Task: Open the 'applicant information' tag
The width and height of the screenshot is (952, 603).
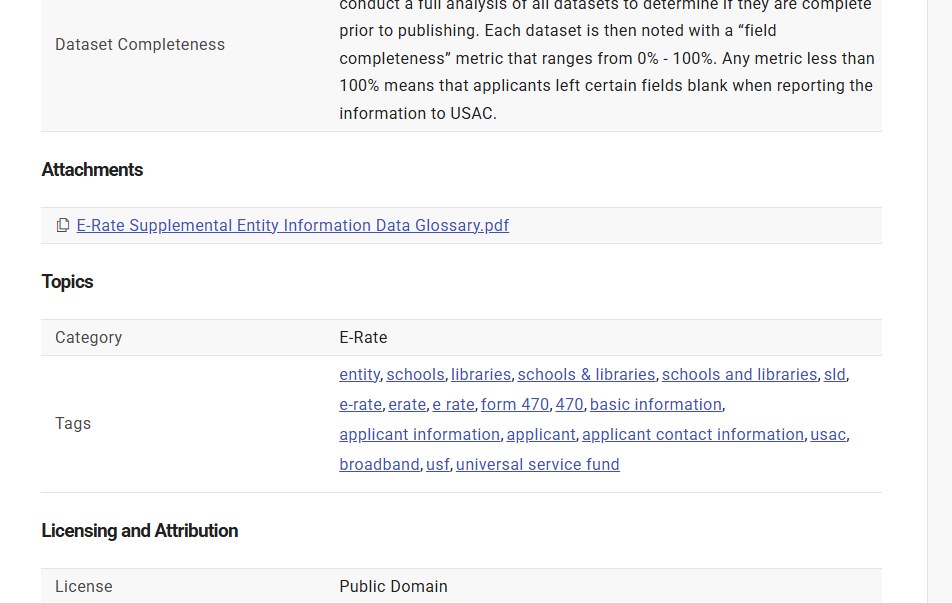Action: pyautogui.click(x=419, y=434)
